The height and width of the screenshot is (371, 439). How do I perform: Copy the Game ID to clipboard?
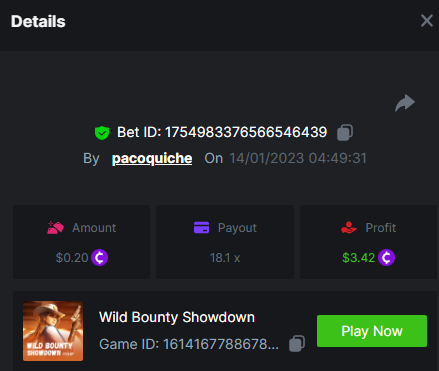pyautogui.click(x=297, y=343)
